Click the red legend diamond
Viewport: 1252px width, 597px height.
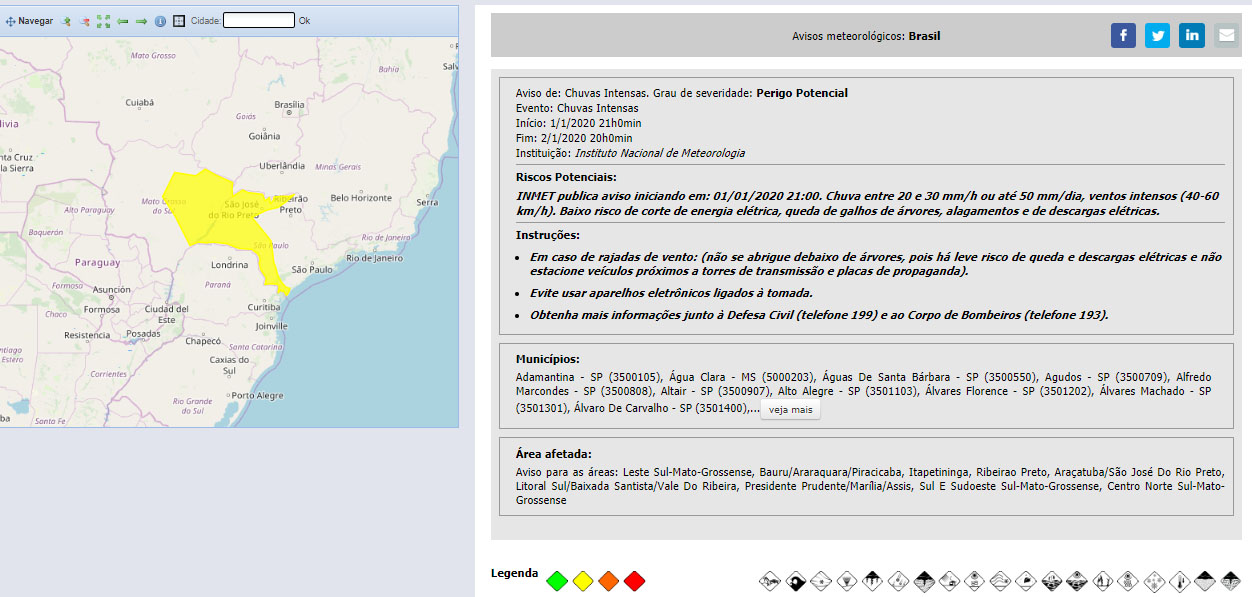[634, 581]
